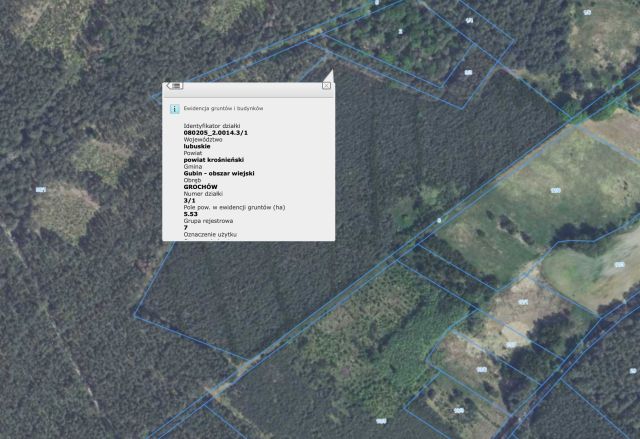
Task: Click the 'Numer działki' label
Action: (x=203, y=194)
